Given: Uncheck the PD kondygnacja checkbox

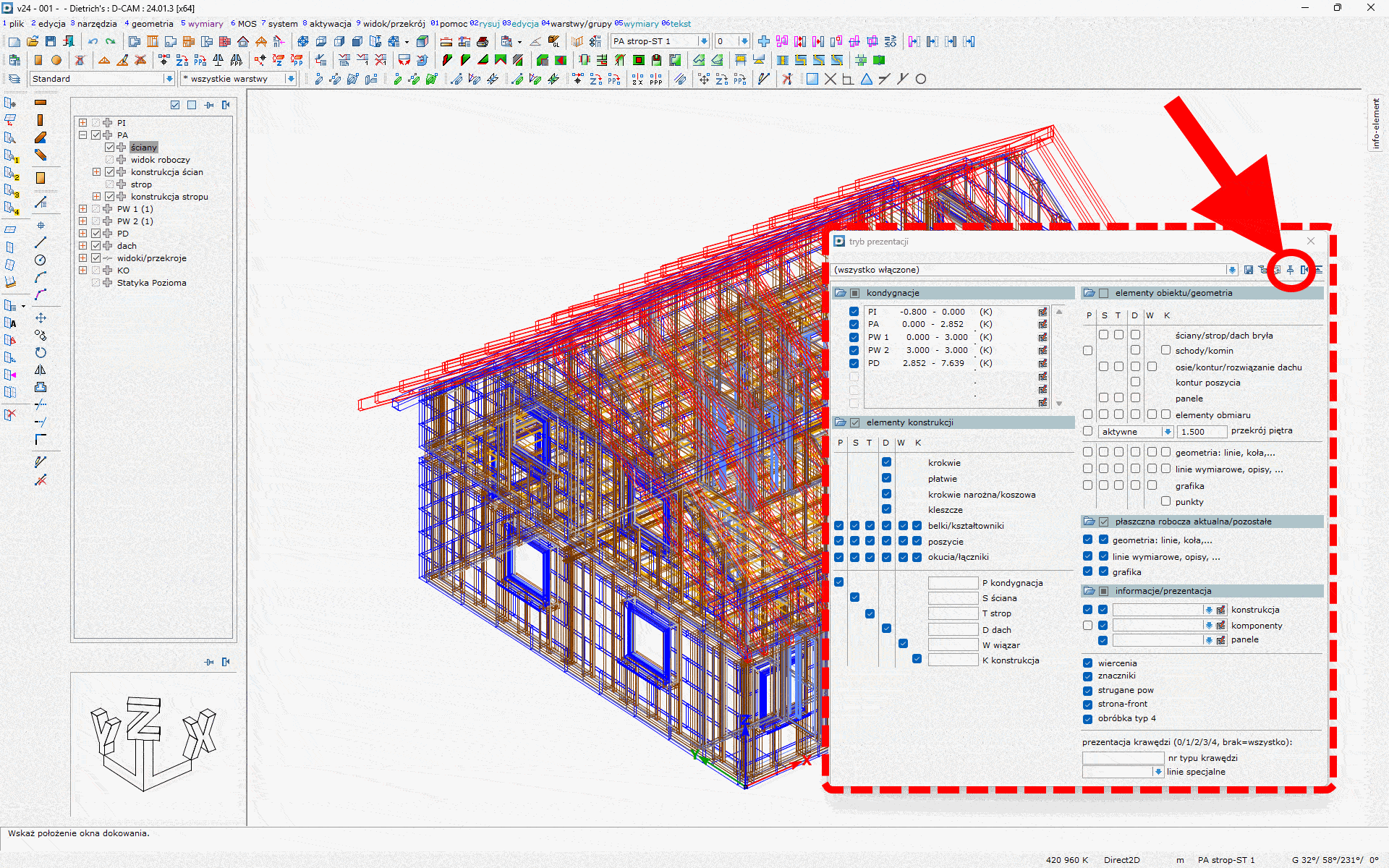Looking at the screenshot, I should click(x=854, y=364).
